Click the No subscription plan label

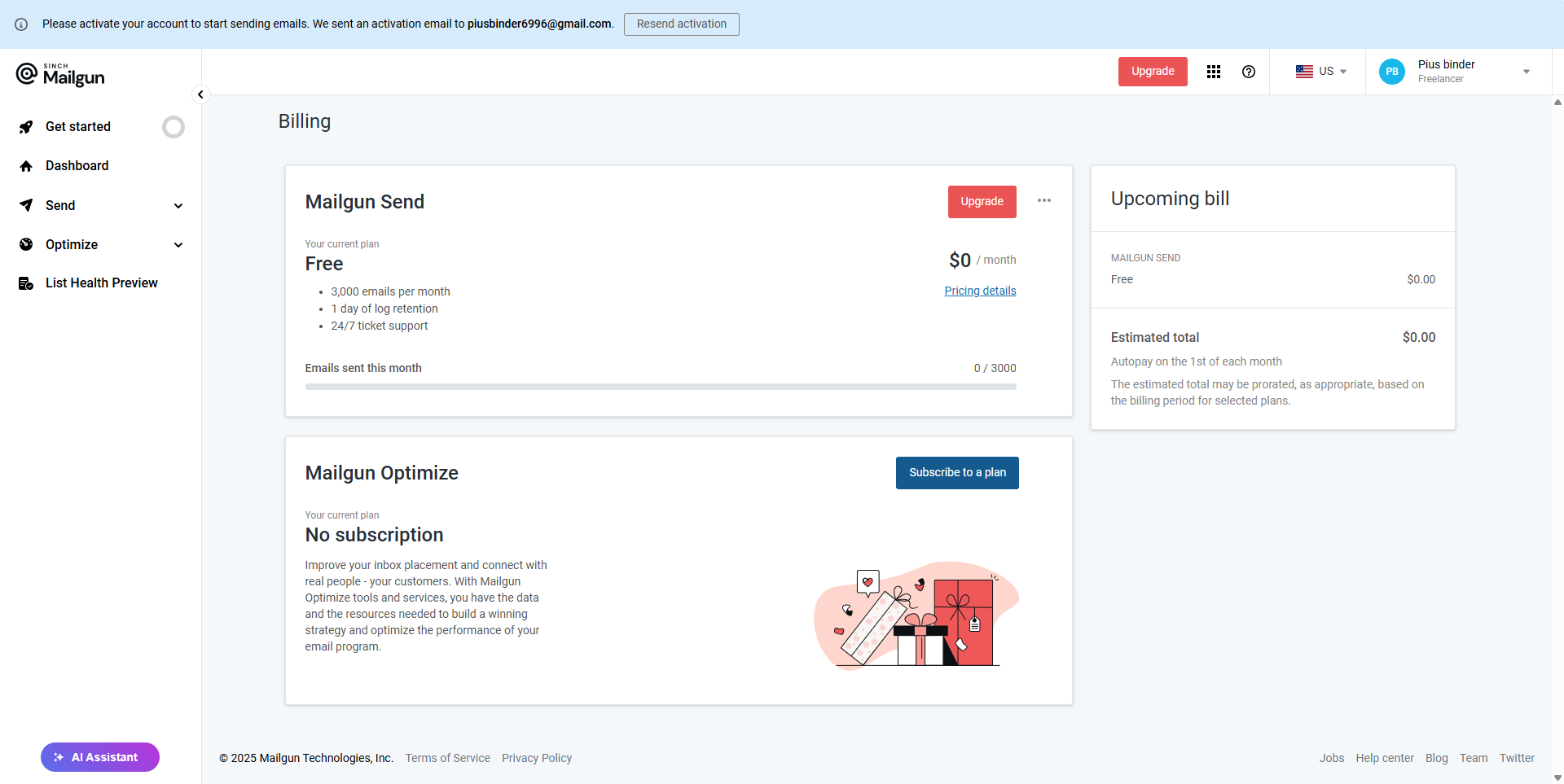[x=374, y=535]
